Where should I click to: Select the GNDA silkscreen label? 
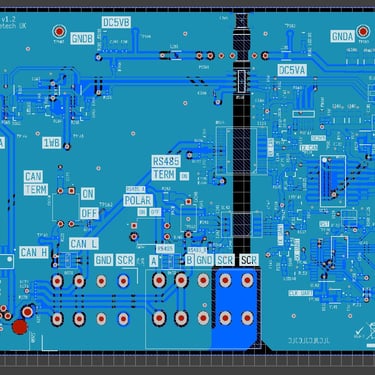[343, 36]
